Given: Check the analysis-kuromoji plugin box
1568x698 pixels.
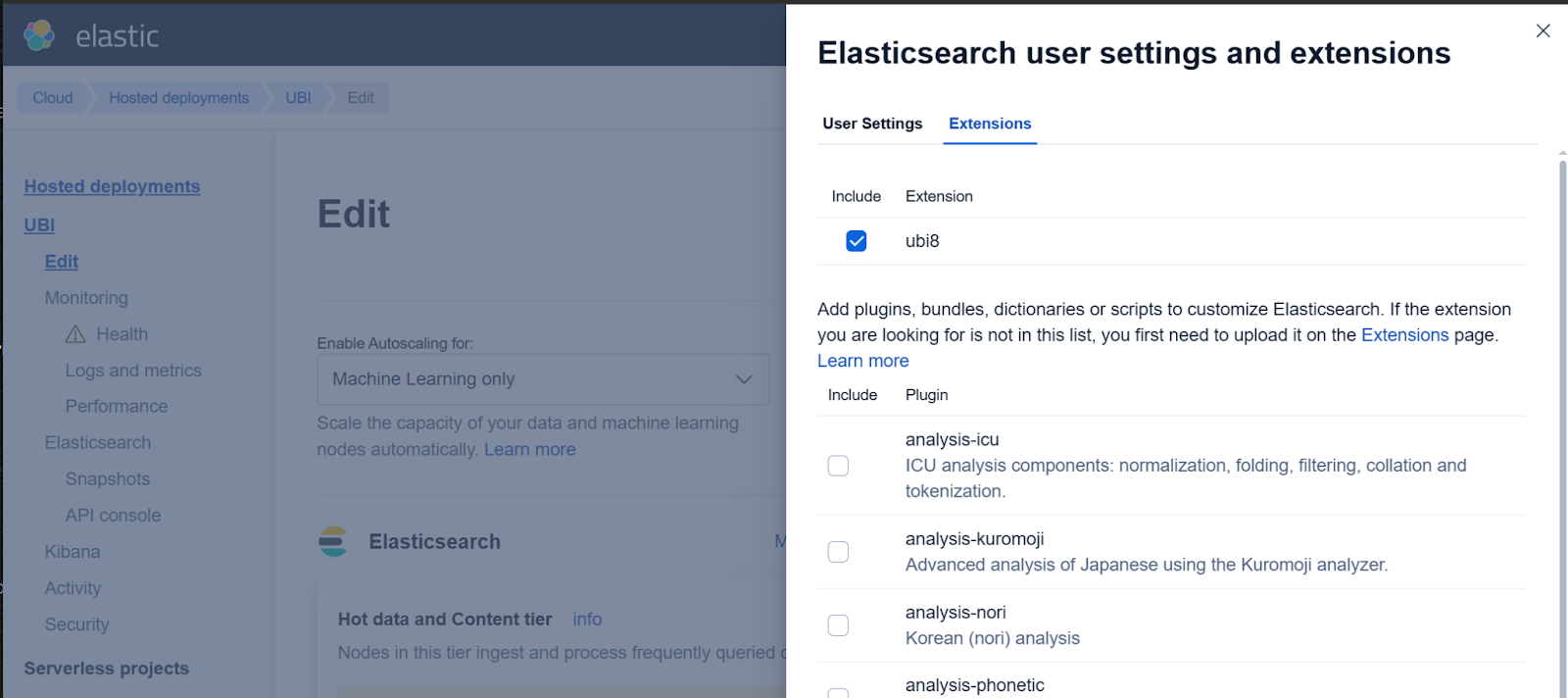Looking at the screenshot, I should [838, 552].
